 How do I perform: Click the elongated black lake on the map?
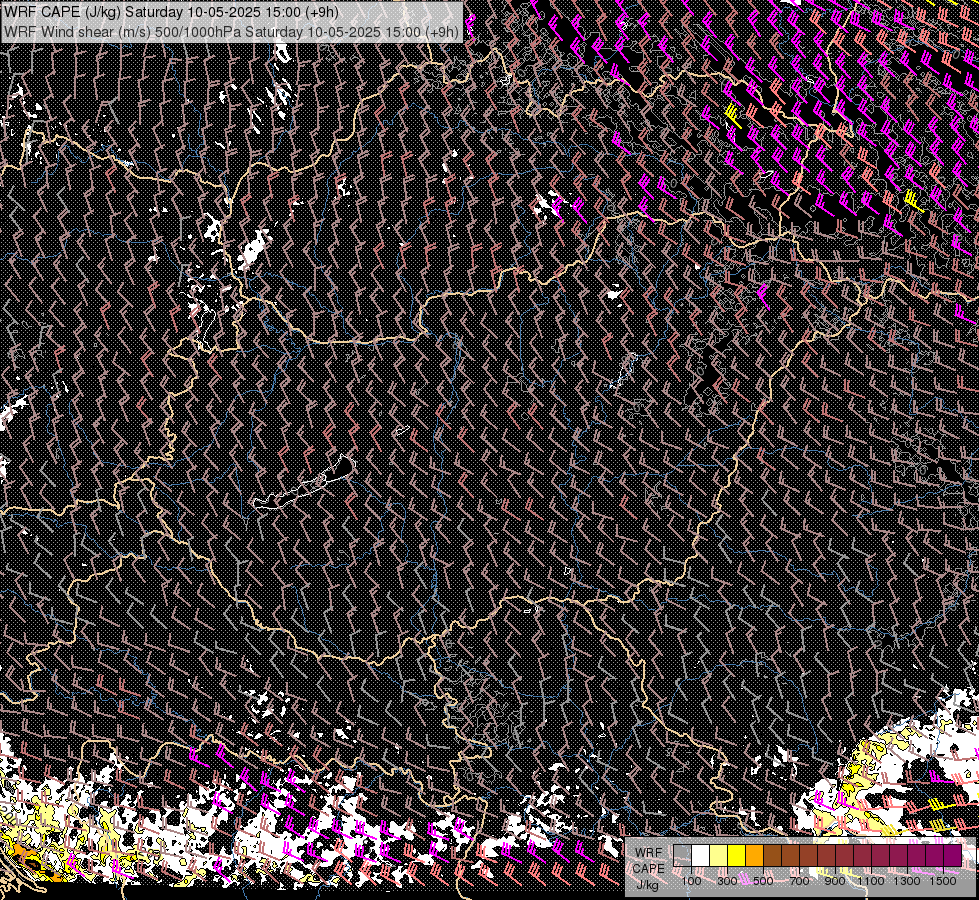(x=303, y=483)
